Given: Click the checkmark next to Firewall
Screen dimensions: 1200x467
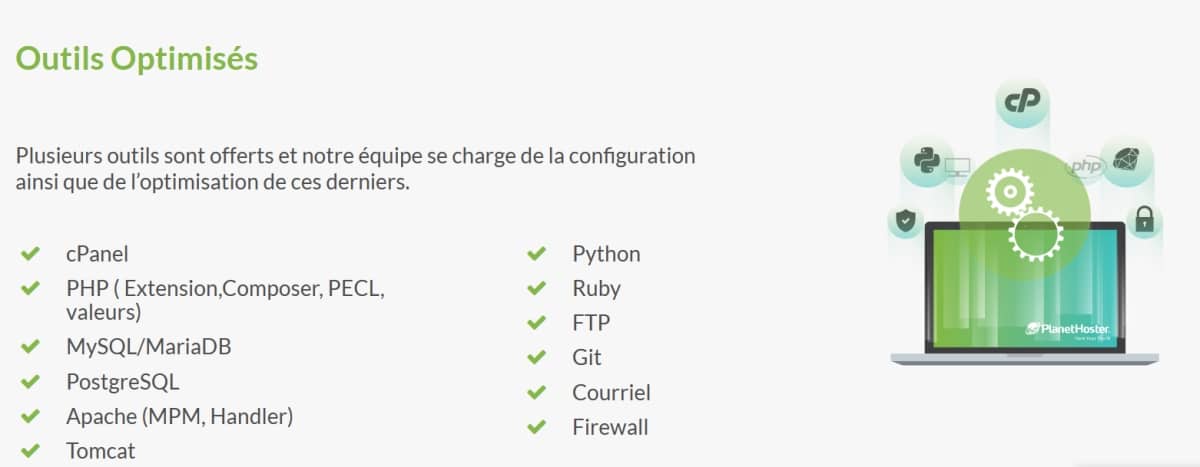Looking at the screenshot, I should [537, 427].
